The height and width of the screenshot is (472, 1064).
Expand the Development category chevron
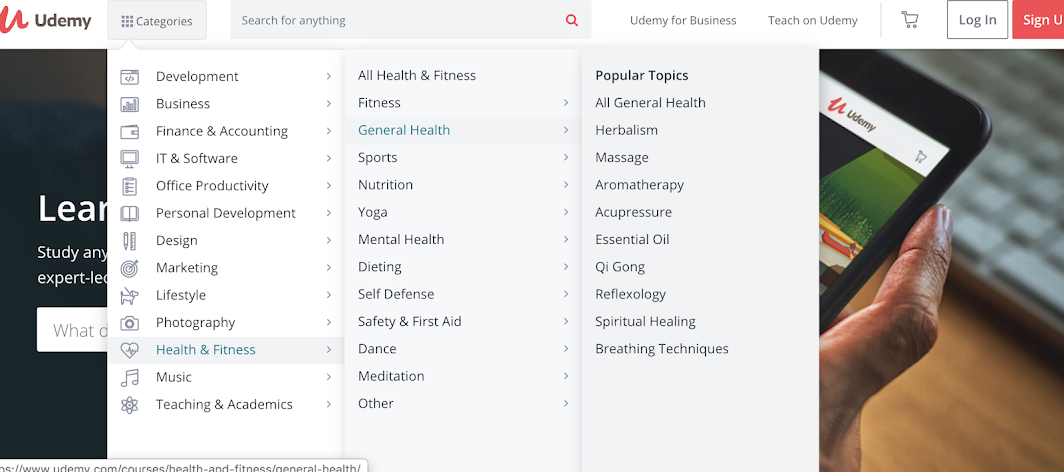[x=328, y=76]
